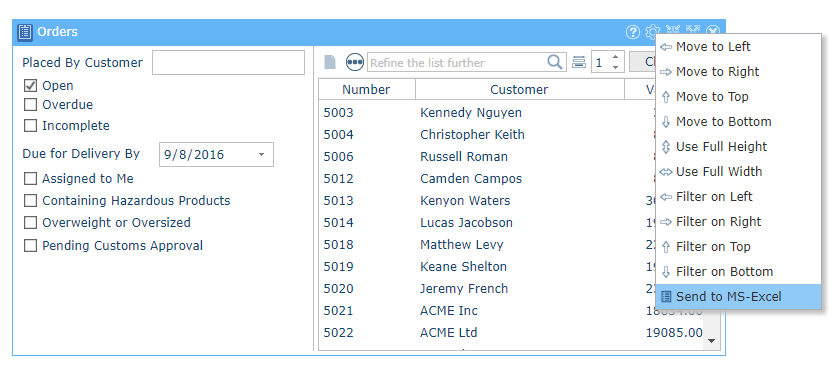Select order number 5018
Screen dimensions: 839x375
coord(339,245)
